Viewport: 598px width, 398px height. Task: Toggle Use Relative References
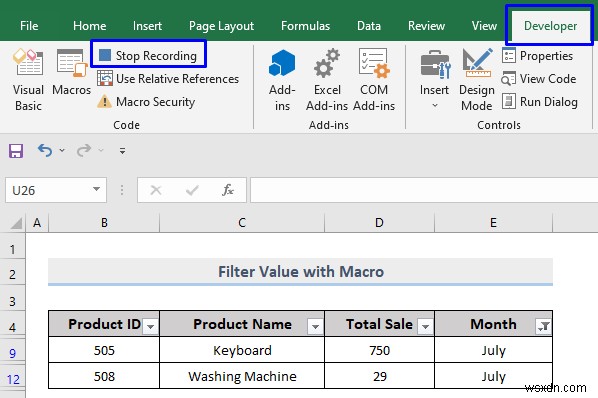pos(168,79)
